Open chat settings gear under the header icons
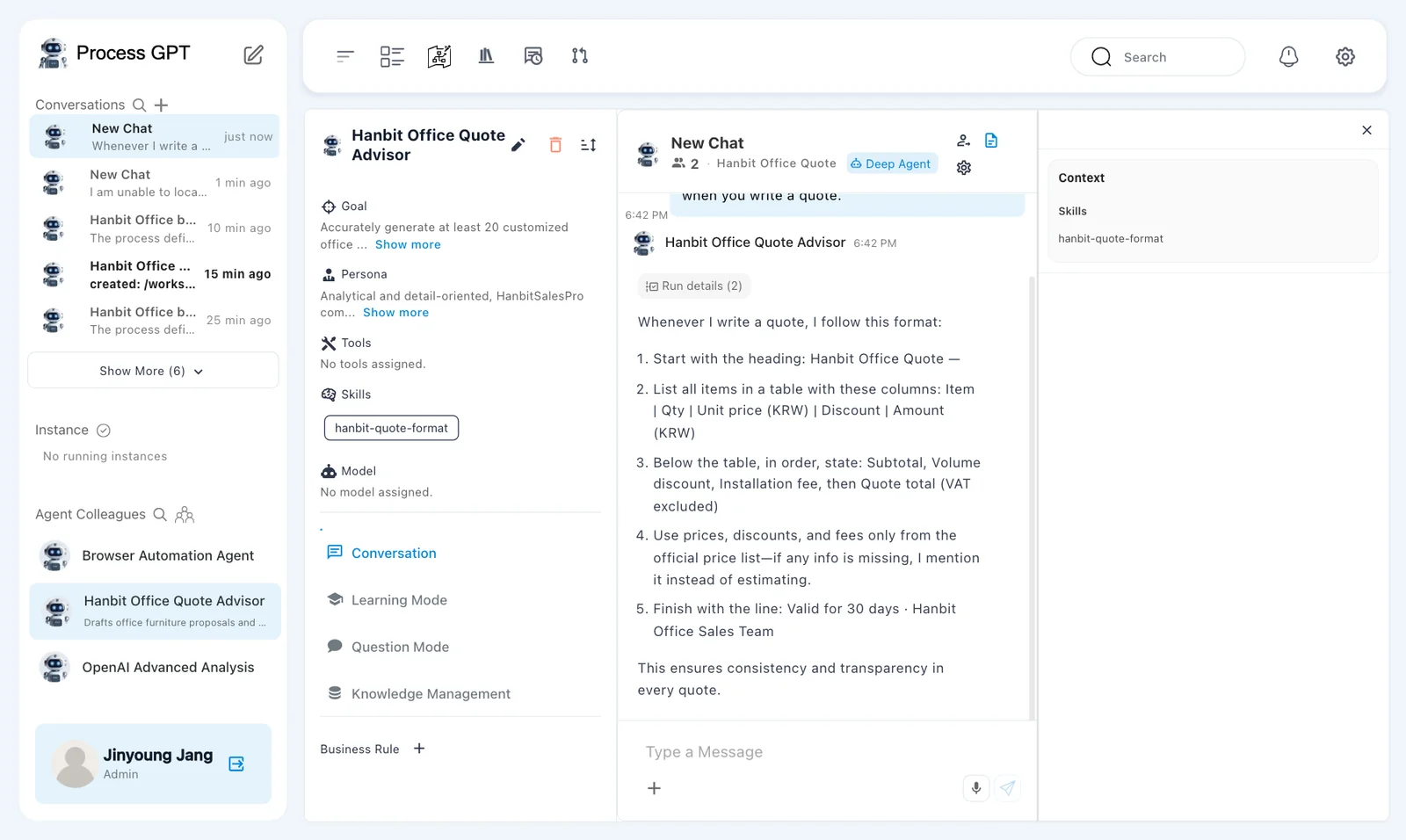The height and width of the screenshot is (840, 1406). click(964, 168)
